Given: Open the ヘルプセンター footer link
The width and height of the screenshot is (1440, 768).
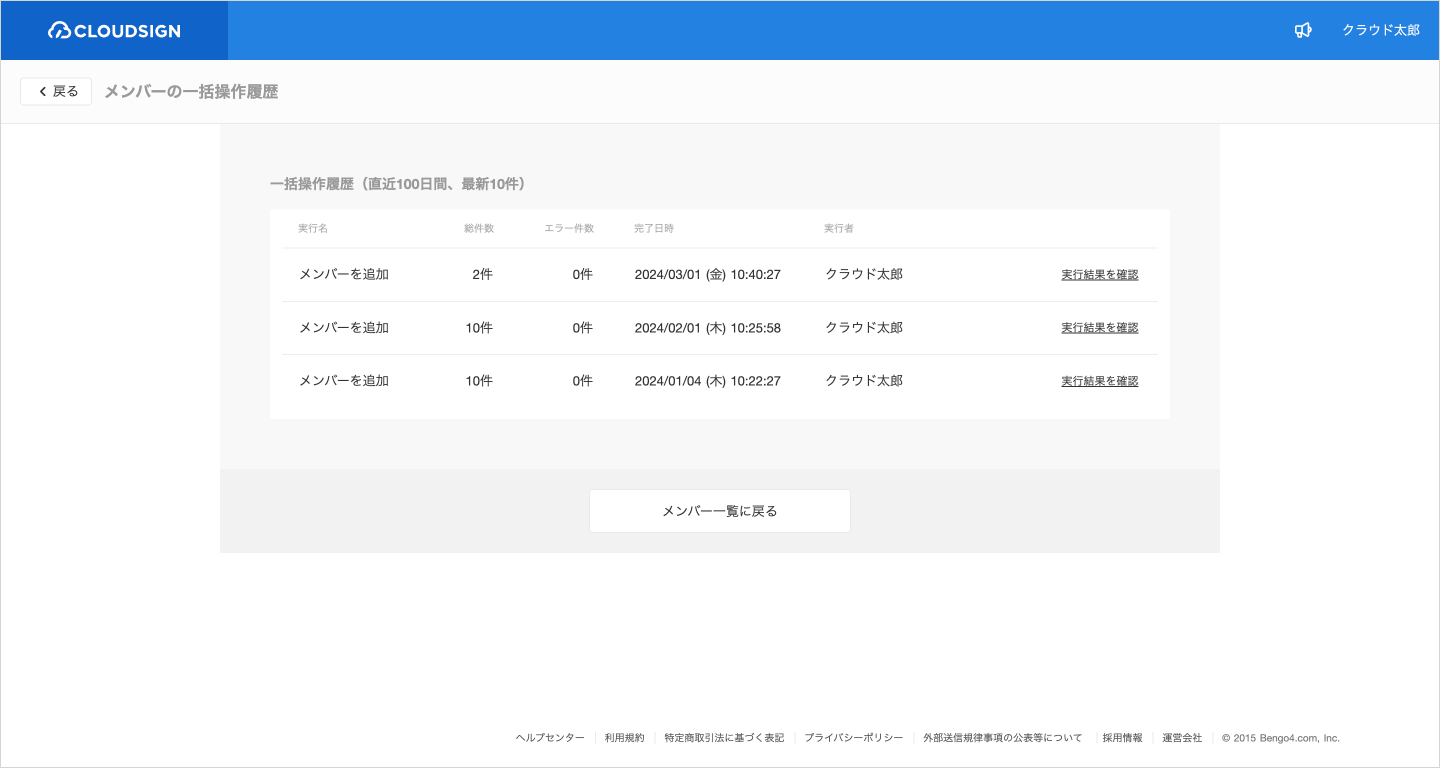Looking at the screenshot, I should point(550,738).
